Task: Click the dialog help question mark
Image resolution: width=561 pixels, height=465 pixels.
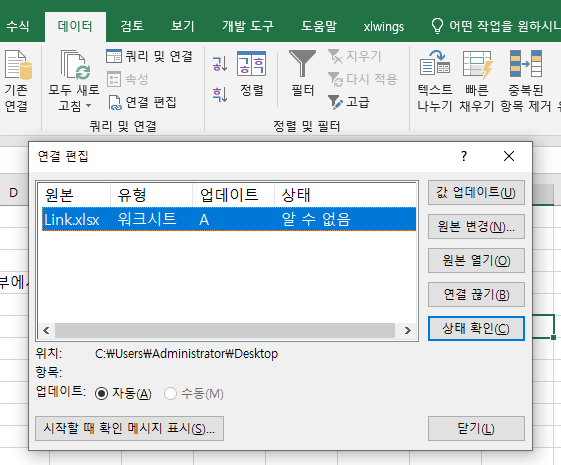Action: [464, 156]
